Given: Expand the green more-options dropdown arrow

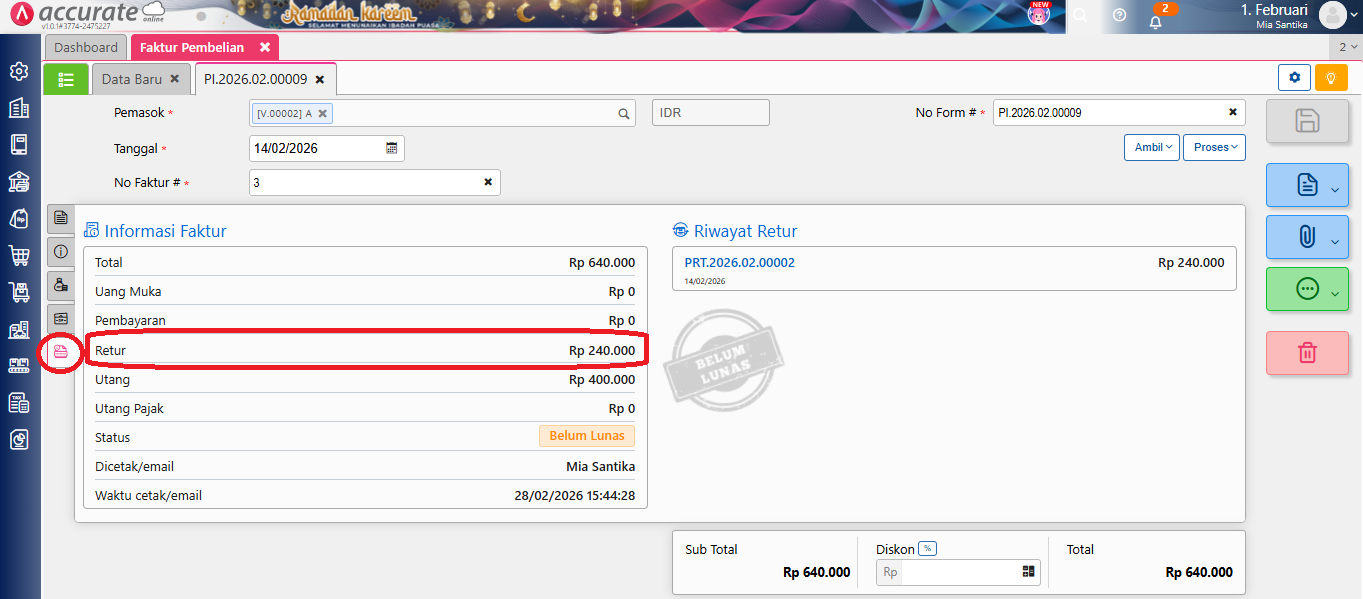Looking at the screenshot, I should [x=1335, y=291].
